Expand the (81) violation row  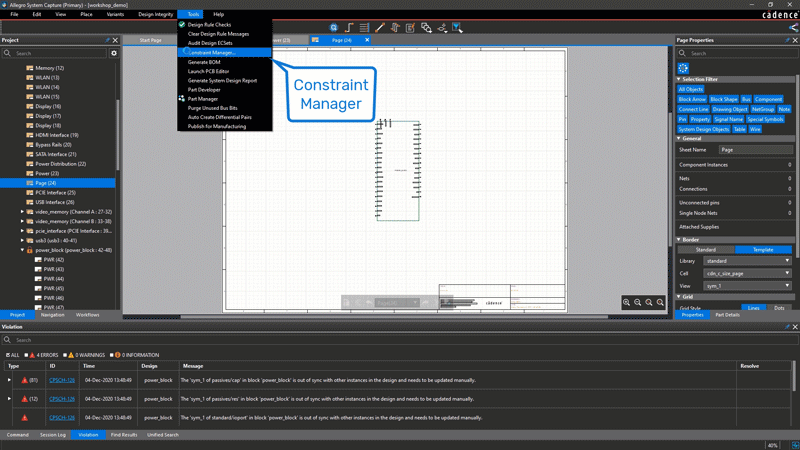pos(9,380)
